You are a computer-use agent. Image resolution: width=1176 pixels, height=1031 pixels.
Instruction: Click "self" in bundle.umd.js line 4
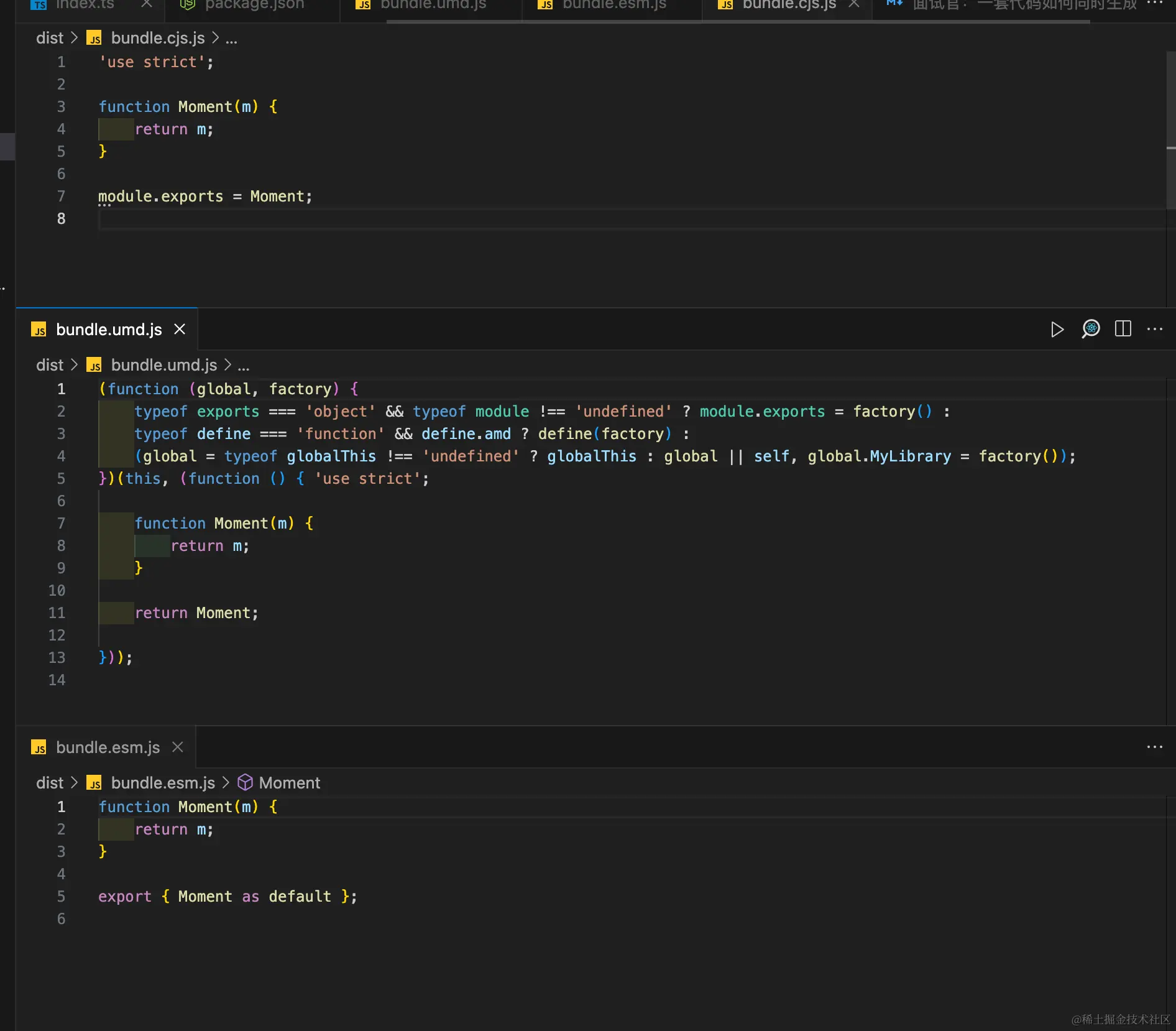click(771, 456)
